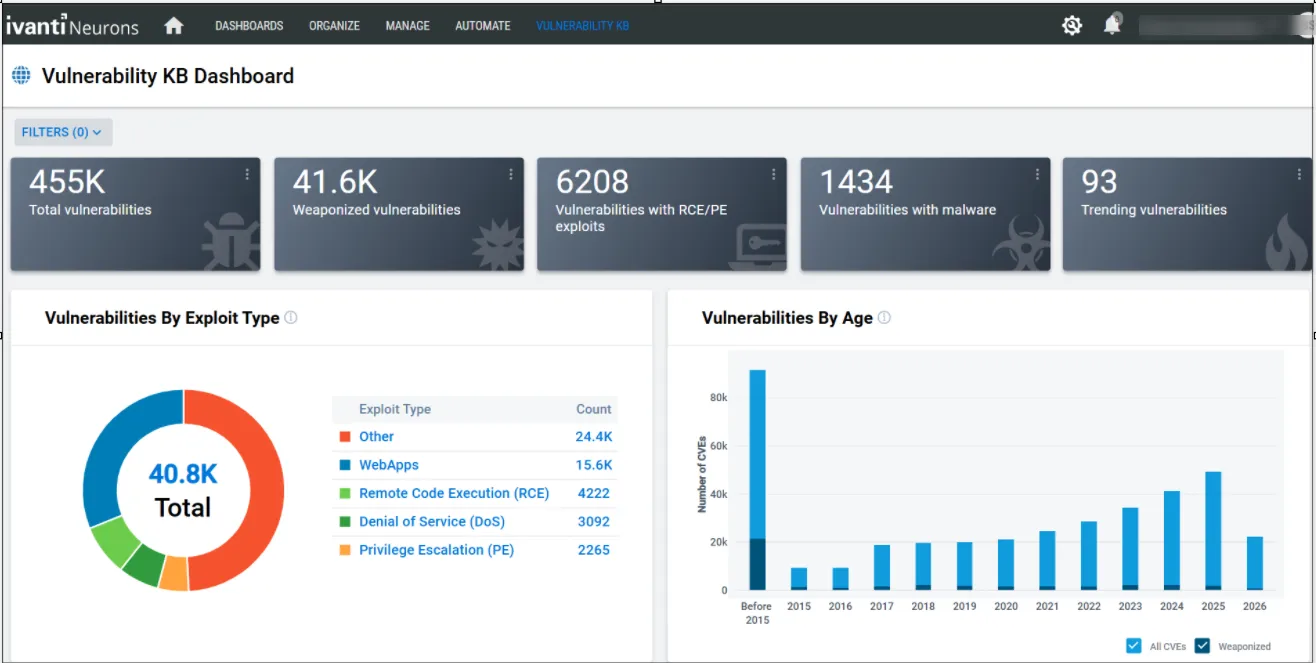Open the 455K Total vulnerabilities card
Screen dimensions: 1316x663
(x=136, y=214)
